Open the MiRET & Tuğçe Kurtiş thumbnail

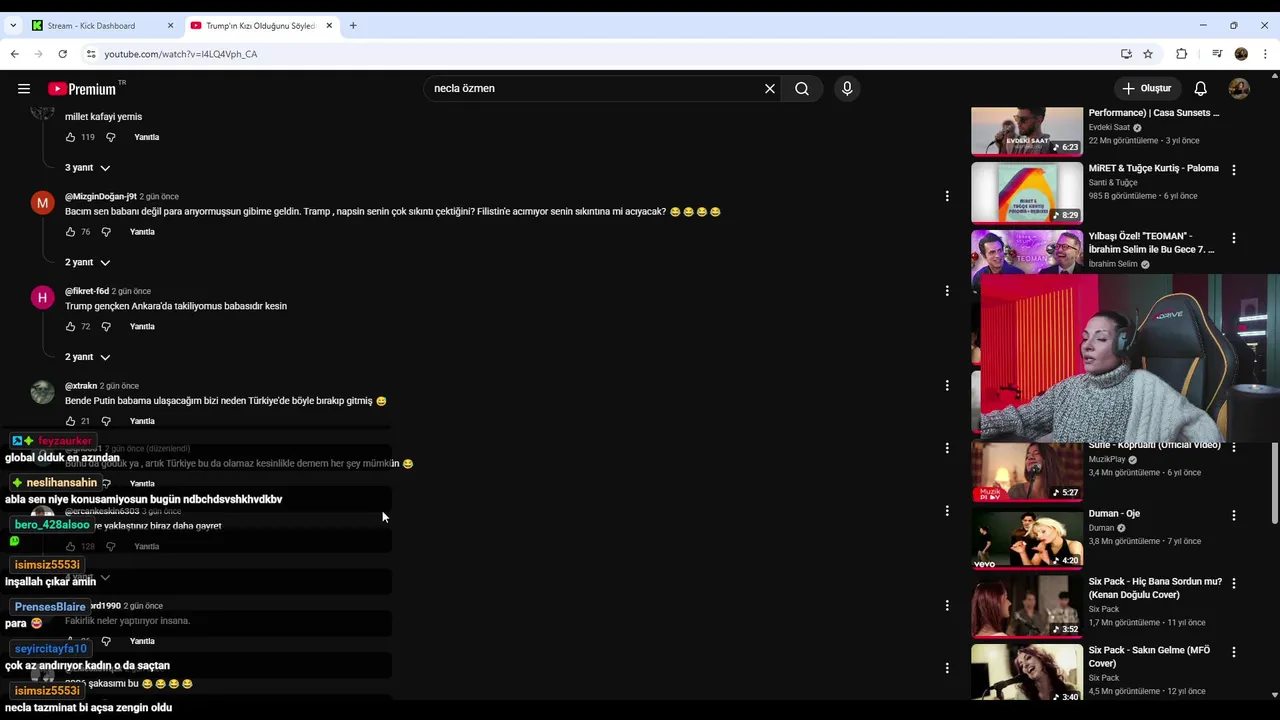[1027, 192]
